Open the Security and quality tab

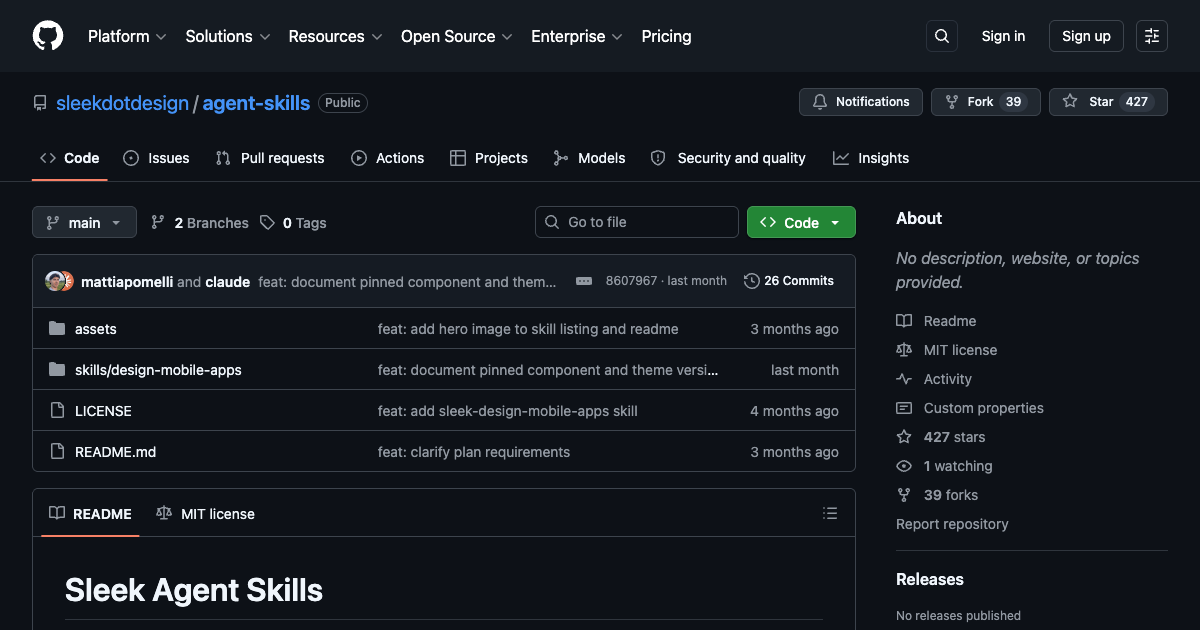(728, 158)
